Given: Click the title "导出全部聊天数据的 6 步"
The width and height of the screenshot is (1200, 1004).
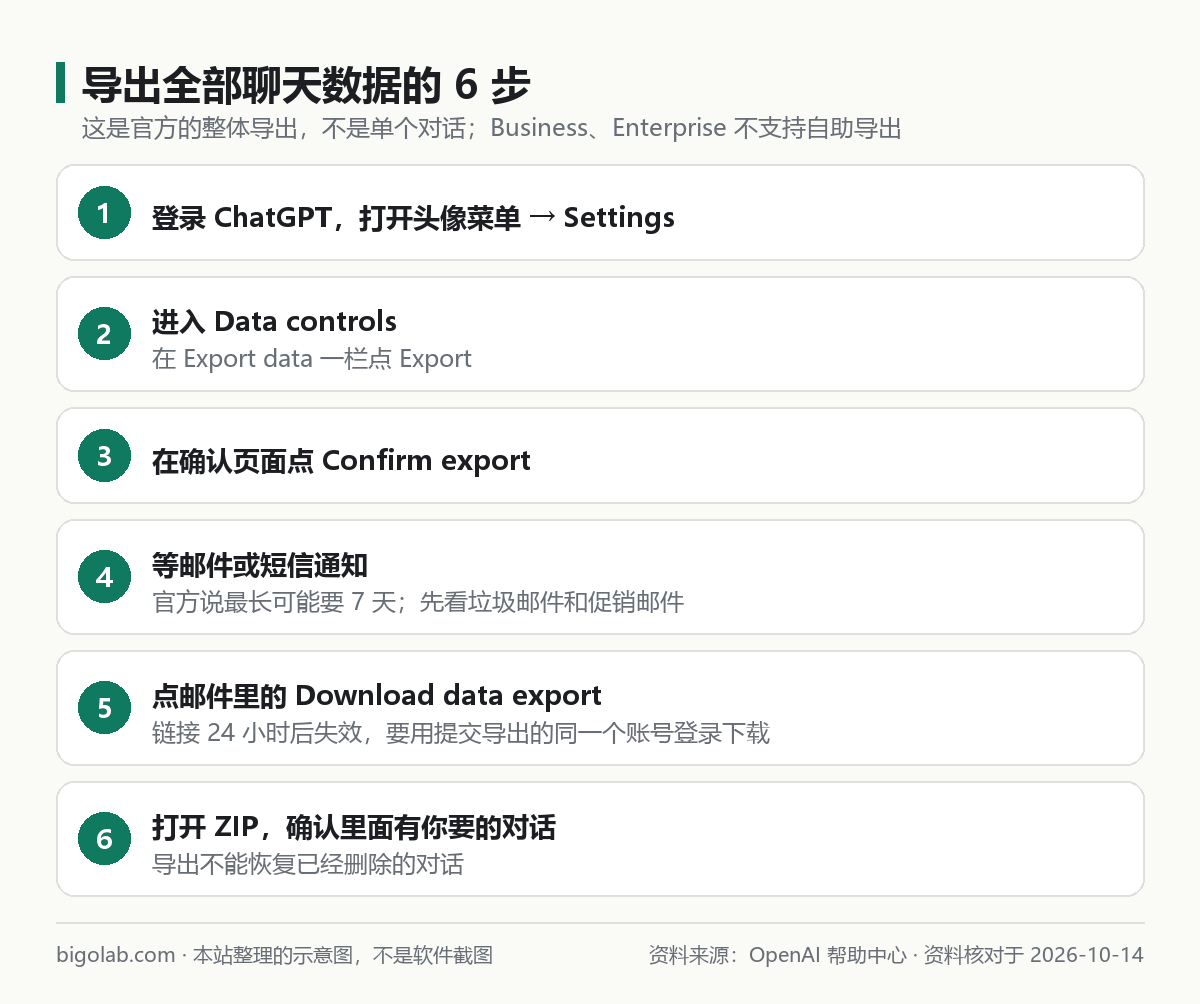Looking at the screenshot, I should (305, 85).
